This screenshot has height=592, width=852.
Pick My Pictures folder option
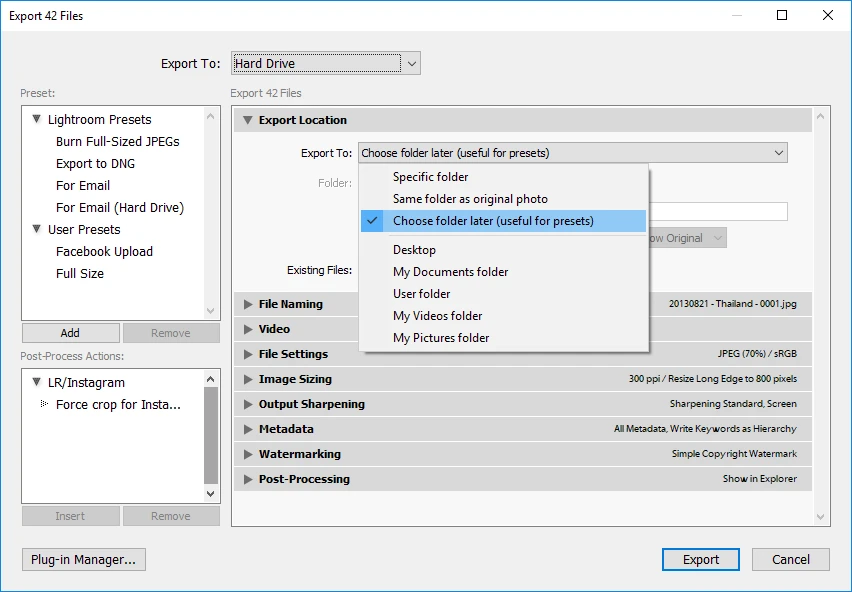(x=503, y=338)
